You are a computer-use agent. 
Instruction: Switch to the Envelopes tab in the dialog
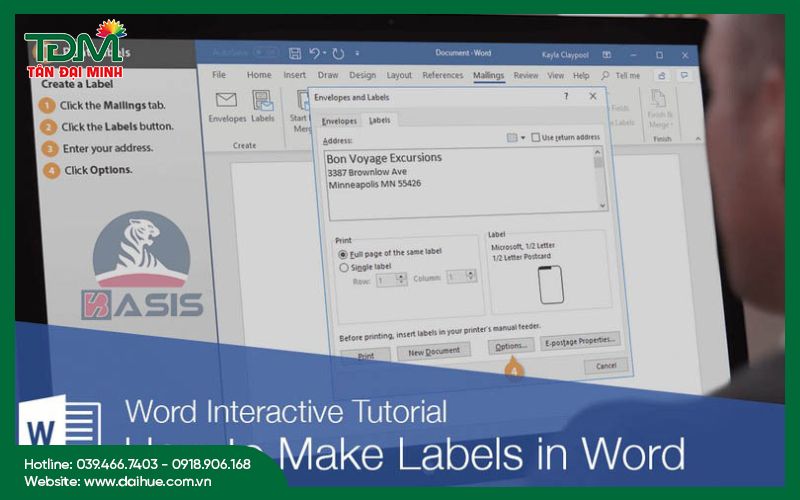coord(338,121)
